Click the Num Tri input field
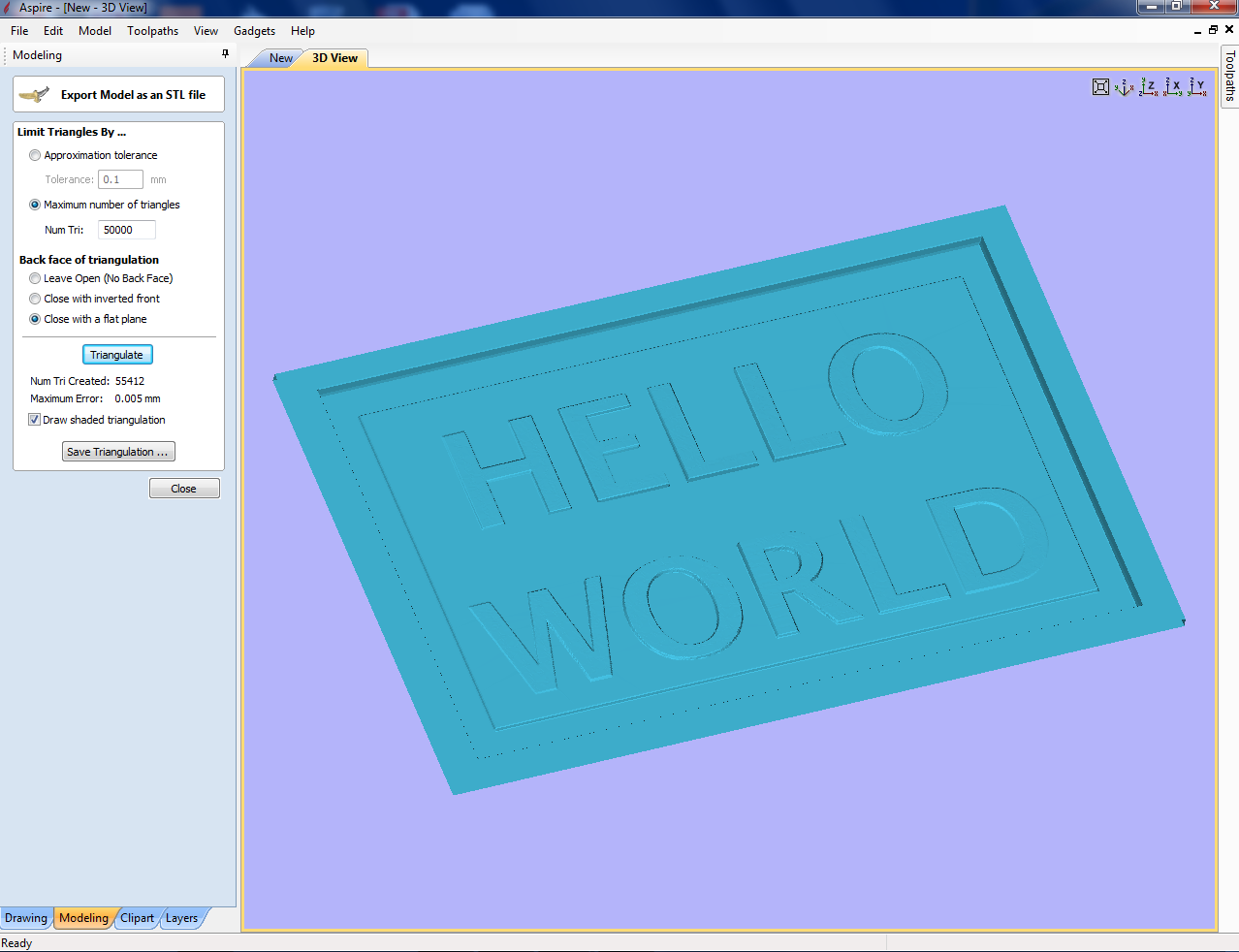The height and width of the screenshot is (952, 1239). (126, 230)
